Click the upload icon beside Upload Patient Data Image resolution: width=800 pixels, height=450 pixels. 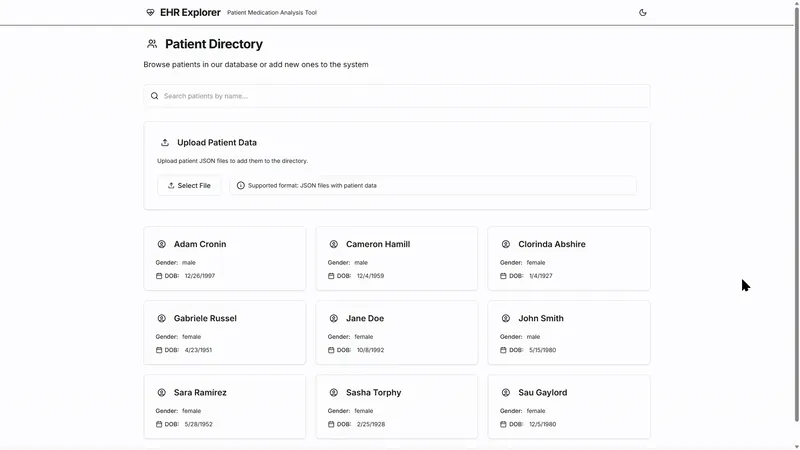tap(165, 142)
